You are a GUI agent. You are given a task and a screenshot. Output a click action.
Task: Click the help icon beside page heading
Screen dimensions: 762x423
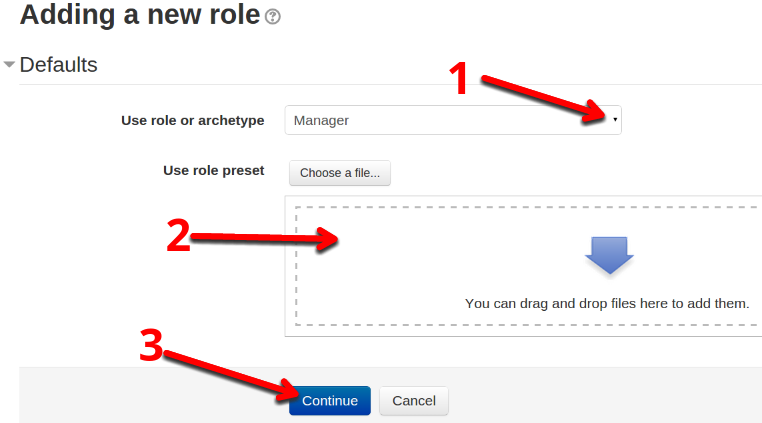point(273,17)
